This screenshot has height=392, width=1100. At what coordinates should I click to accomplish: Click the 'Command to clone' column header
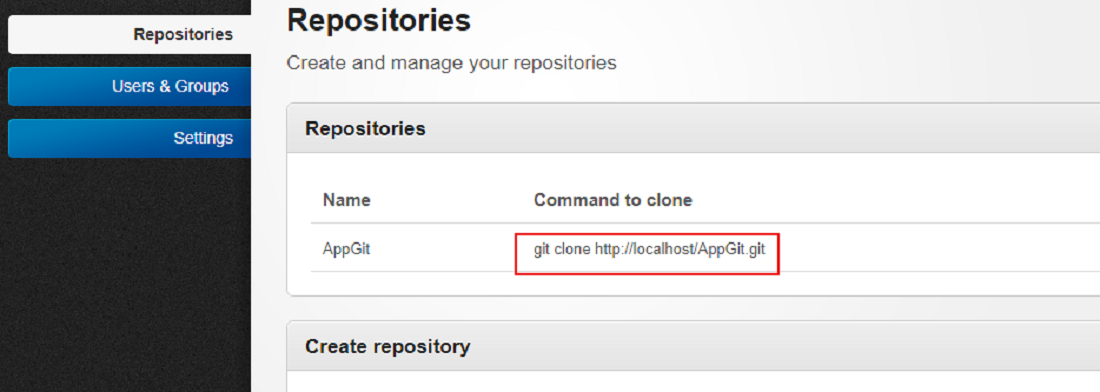click(x=613, y=201)
